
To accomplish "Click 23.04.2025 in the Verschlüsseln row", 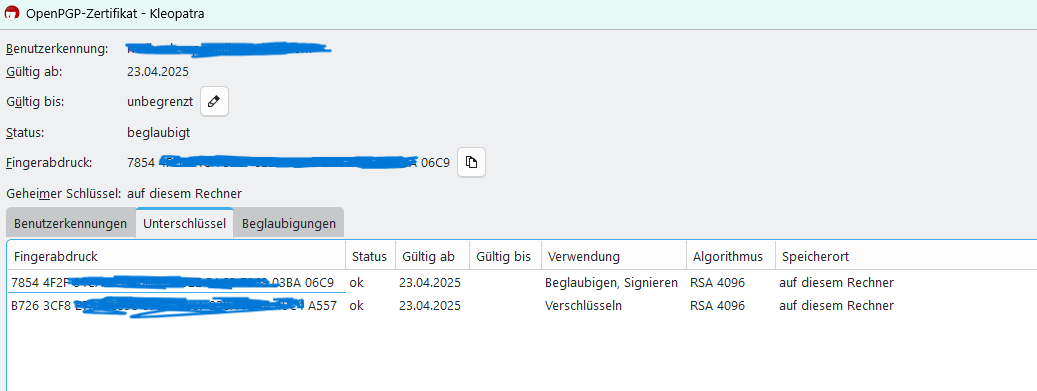I will 430,306.
